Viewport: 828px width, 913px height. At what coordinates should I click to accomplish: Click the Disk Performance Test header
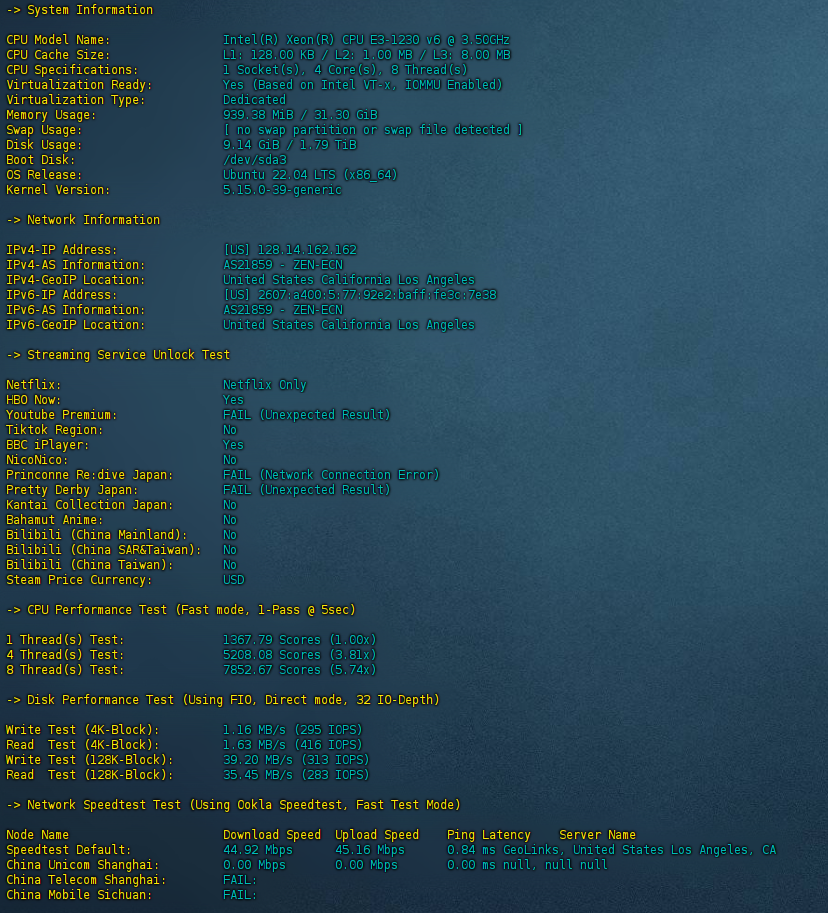click(x=223, y=700)
